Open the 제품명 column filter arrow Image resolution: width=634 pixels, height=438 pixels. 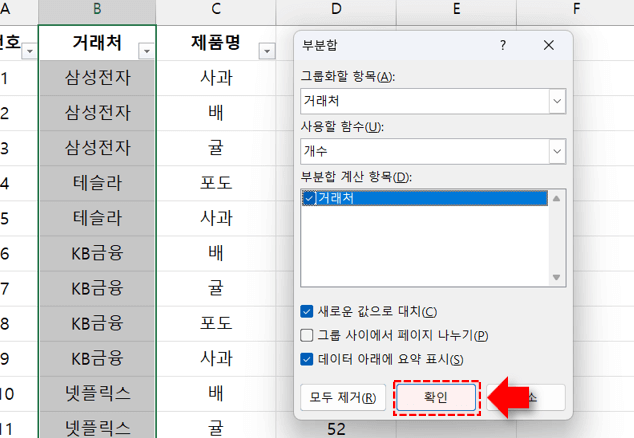(x=266, y=51)
